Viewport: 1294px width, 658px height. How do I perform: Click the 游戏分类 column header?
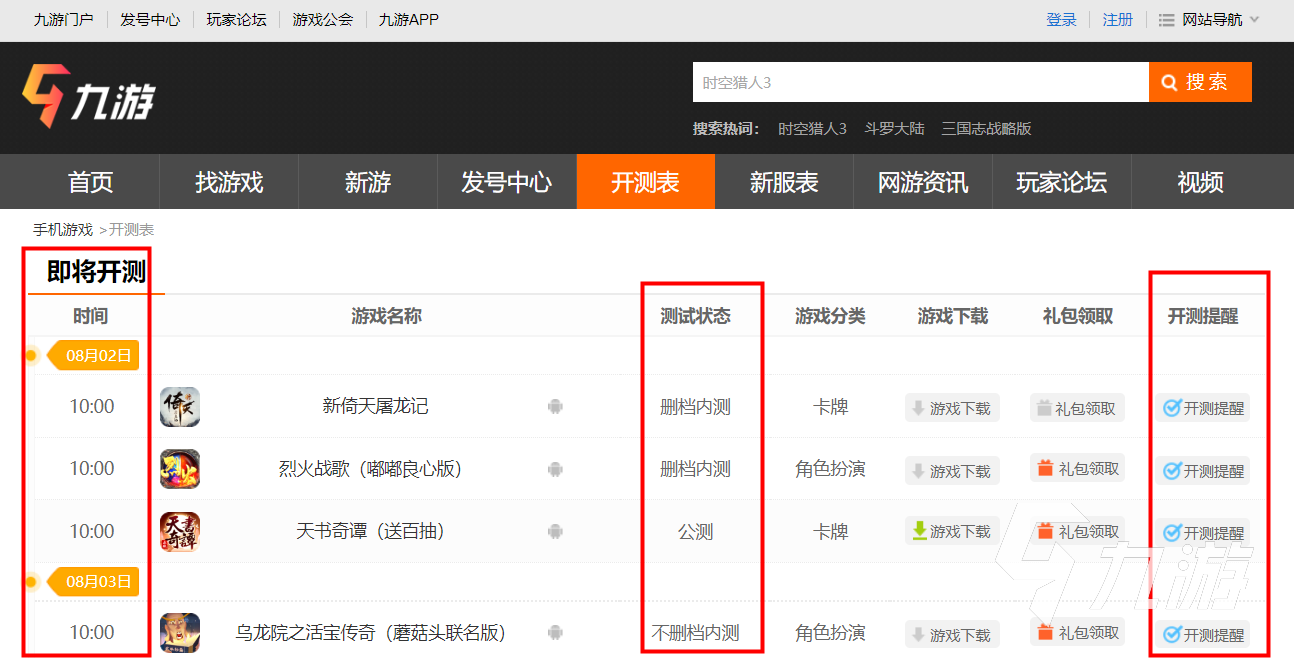pos(830,316)
